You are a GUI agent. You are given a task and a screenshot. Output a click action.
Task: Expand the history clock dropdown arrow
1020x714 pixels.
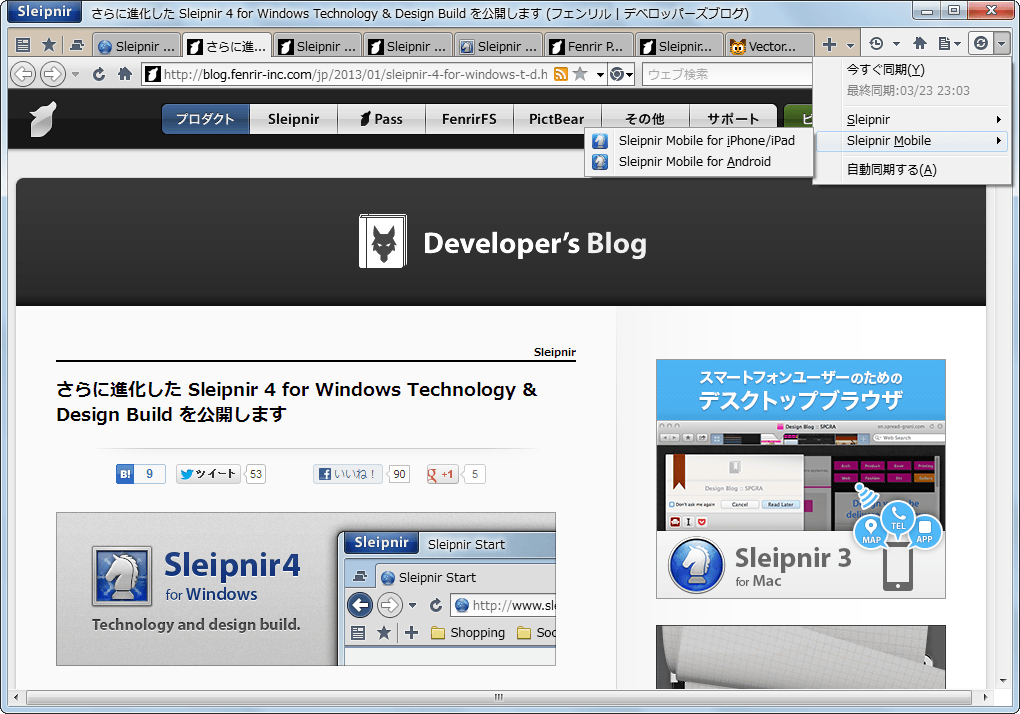click(896, 44)
